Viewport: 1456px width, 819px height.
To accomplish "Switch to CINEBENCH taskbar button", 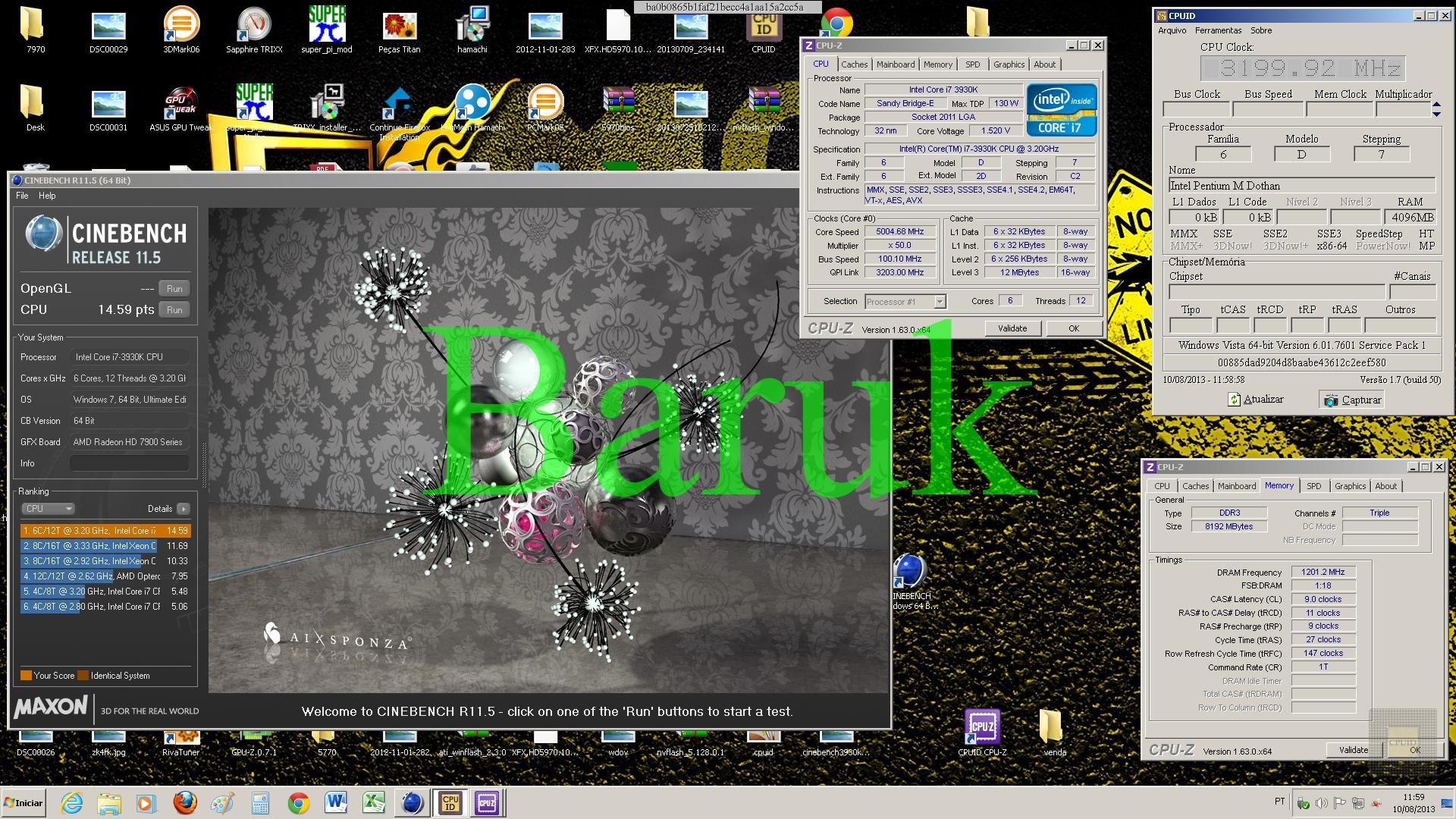I will pos(412,802).
